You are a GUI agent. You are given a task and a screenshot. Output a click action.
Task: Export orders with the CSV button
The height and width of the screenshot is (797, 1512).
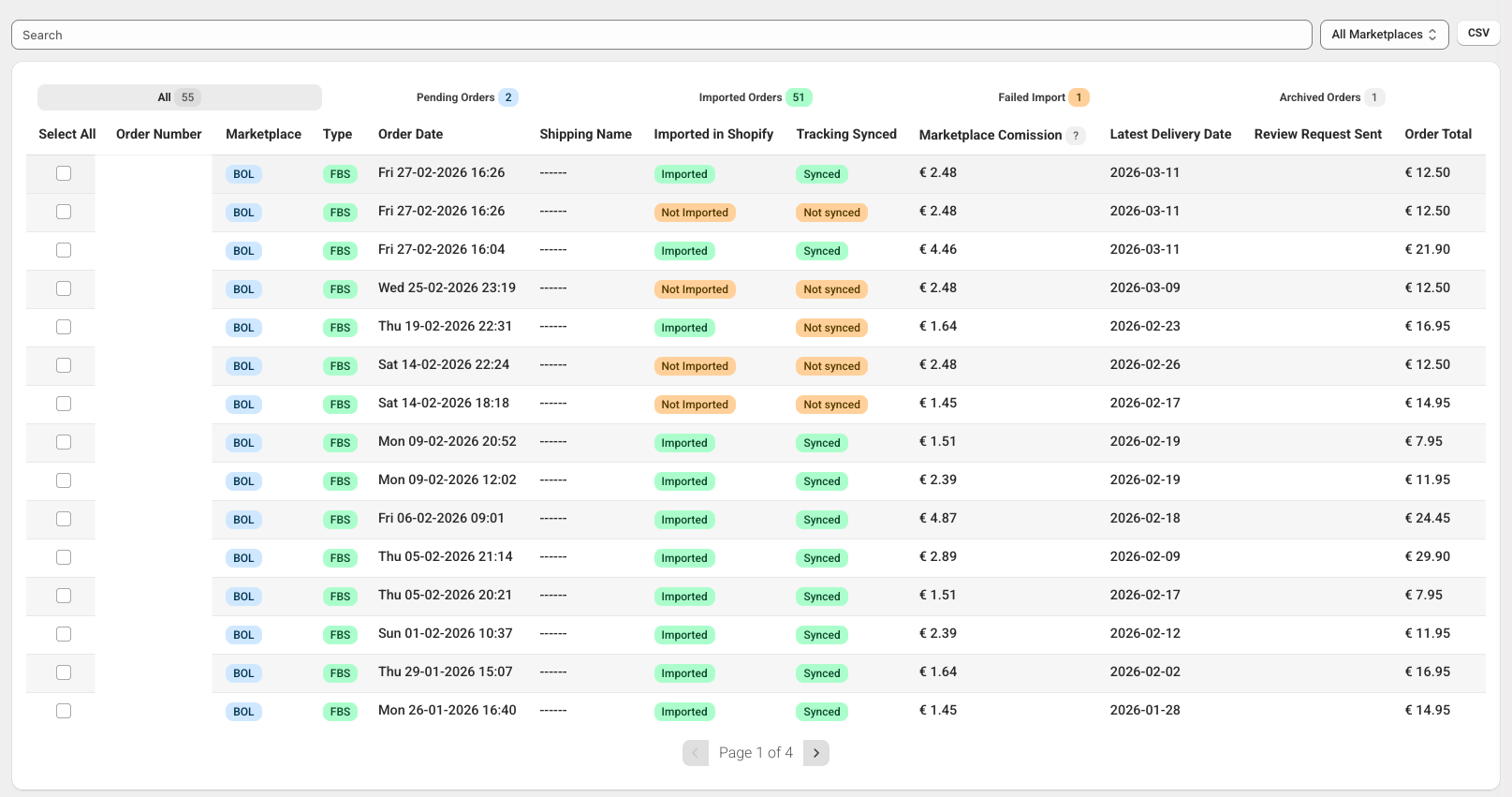[x=1478, y=33]
